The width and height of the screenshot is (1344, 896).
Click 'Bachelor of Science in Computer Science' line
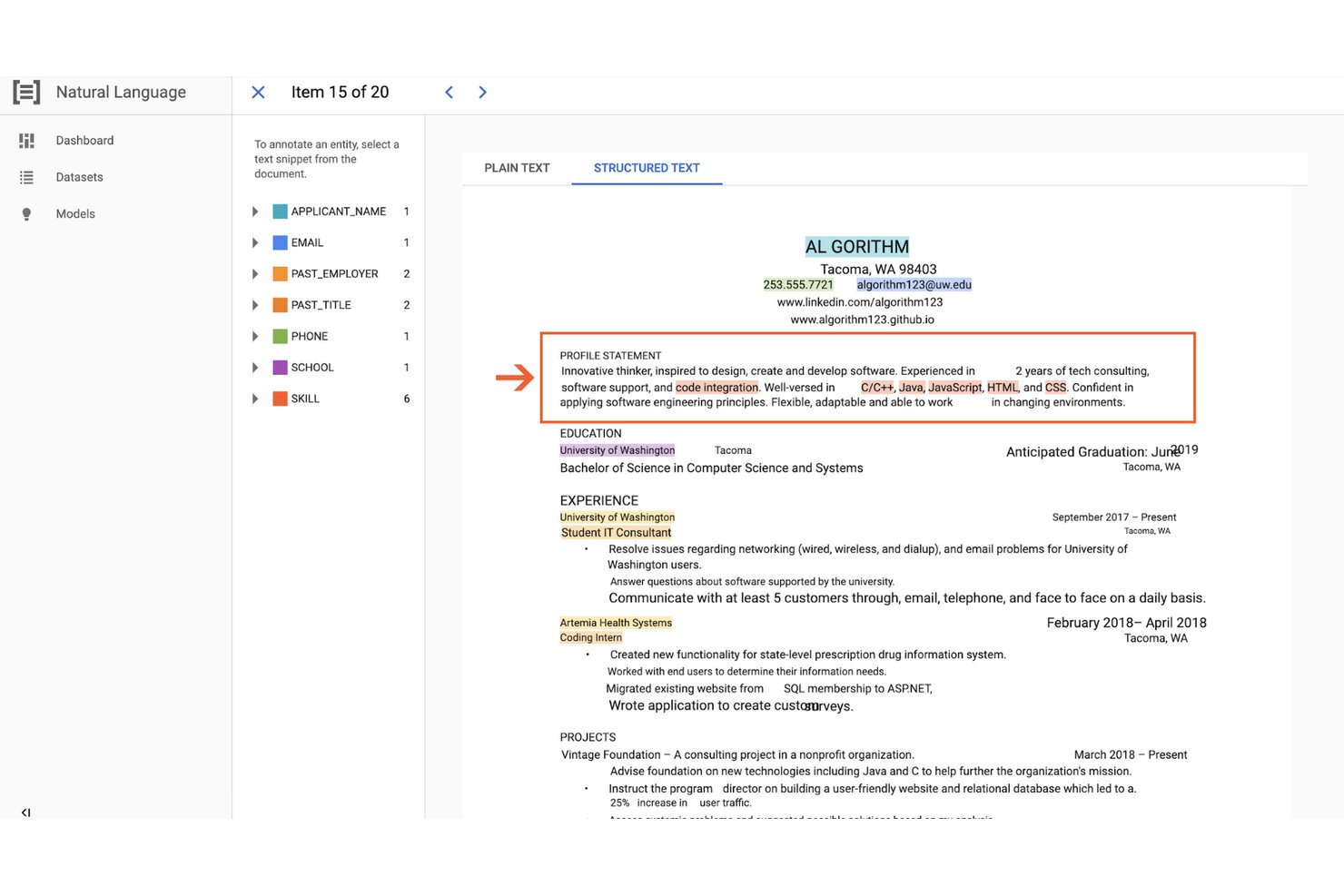click(x=711, y=468)
